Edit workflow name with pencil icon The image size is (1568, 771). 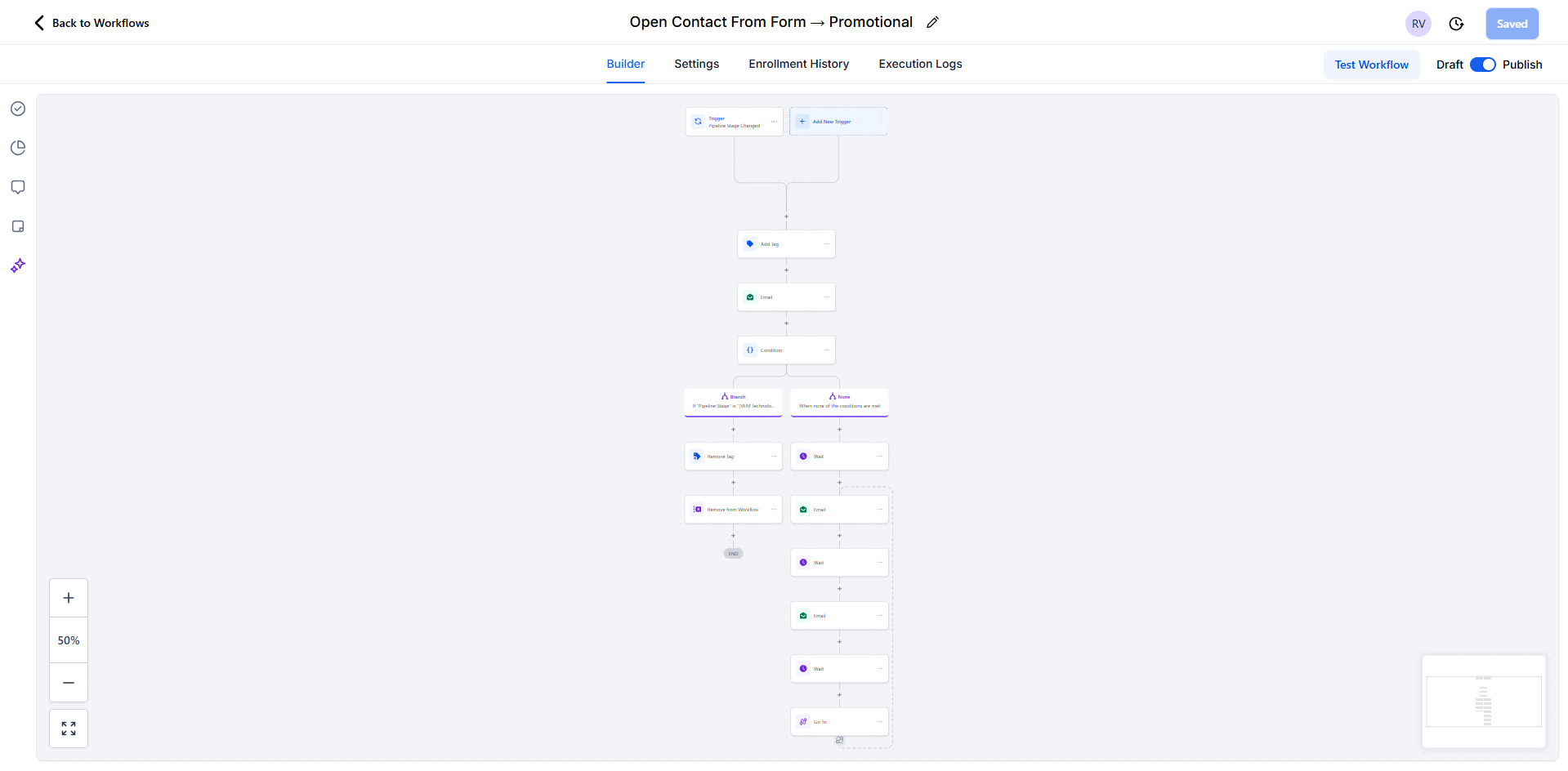click(932, 23)
